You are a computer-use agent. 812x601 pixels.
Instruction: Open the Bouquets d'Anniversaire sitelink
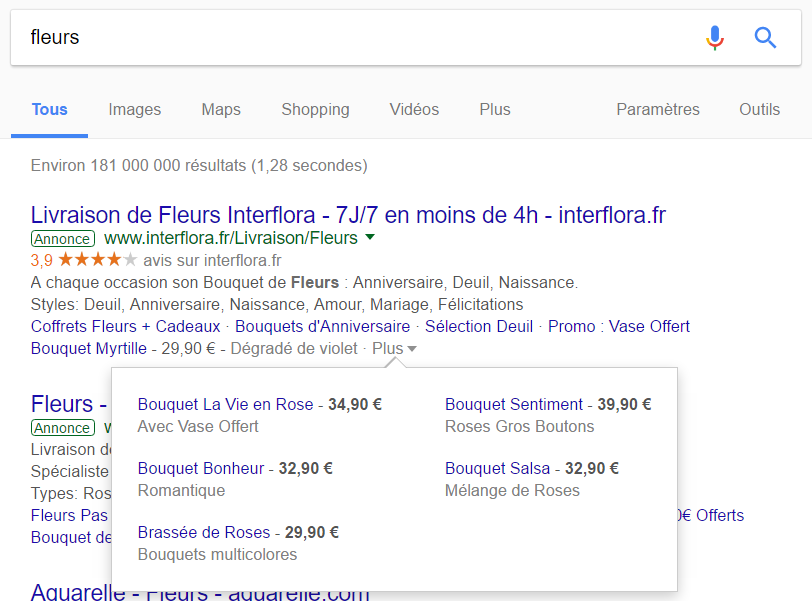(323, 327)
